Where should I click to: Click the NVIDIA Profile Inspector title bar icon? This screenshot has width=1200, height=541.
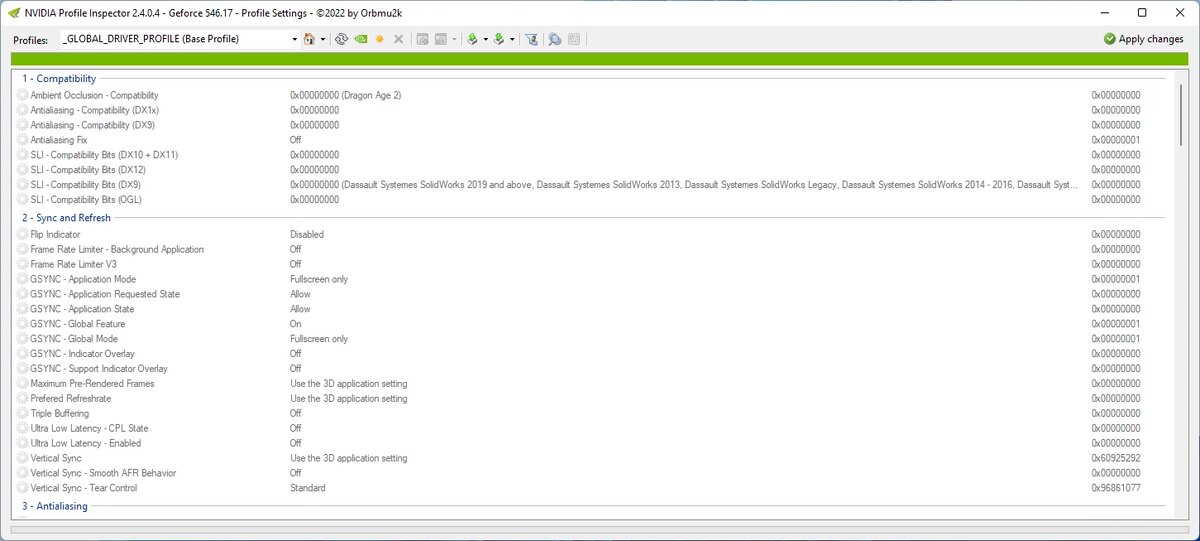click(13, 12)
